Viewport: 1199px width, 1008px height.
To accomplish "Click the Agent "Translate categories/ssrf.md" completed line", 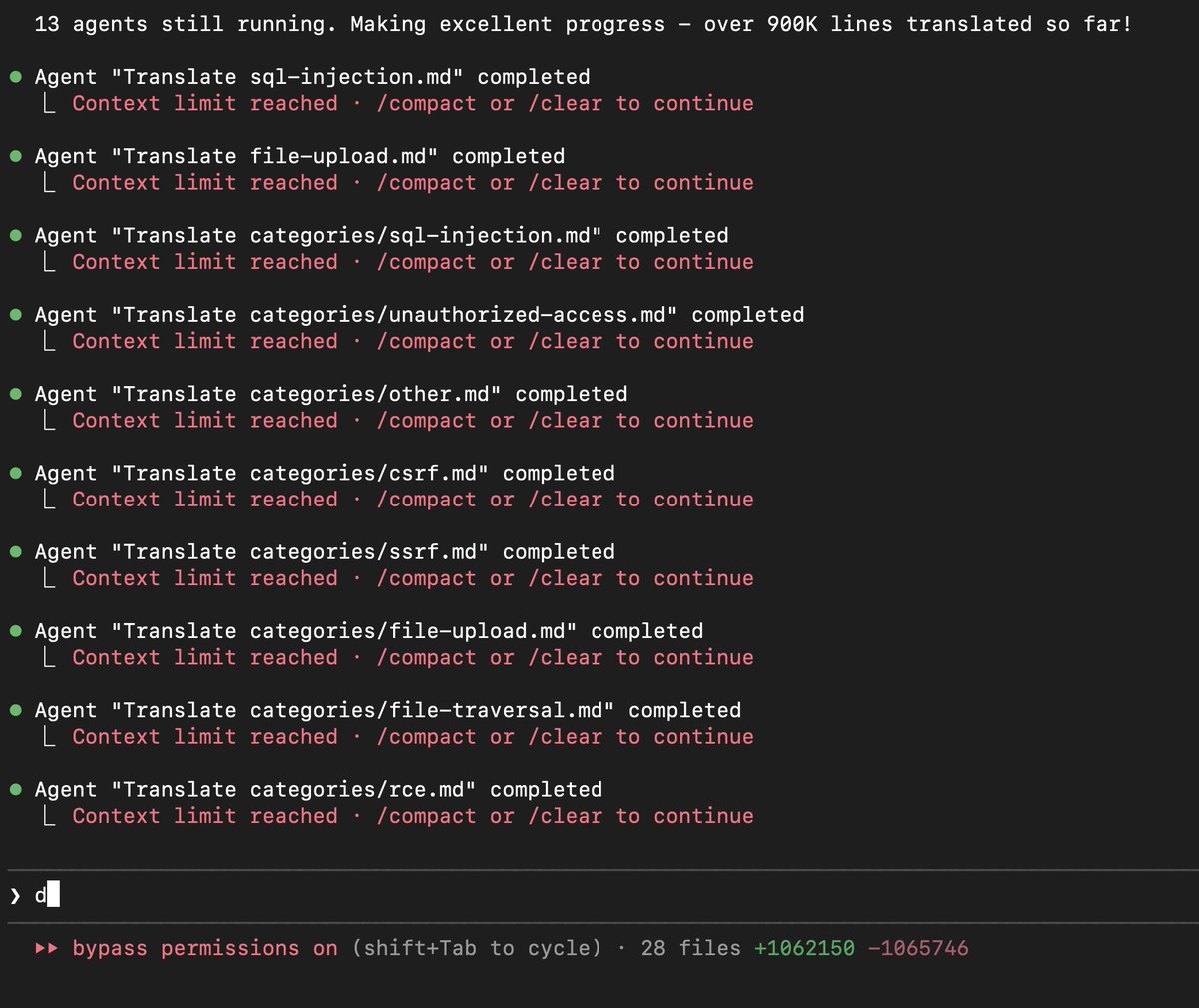I will point(325,552).
